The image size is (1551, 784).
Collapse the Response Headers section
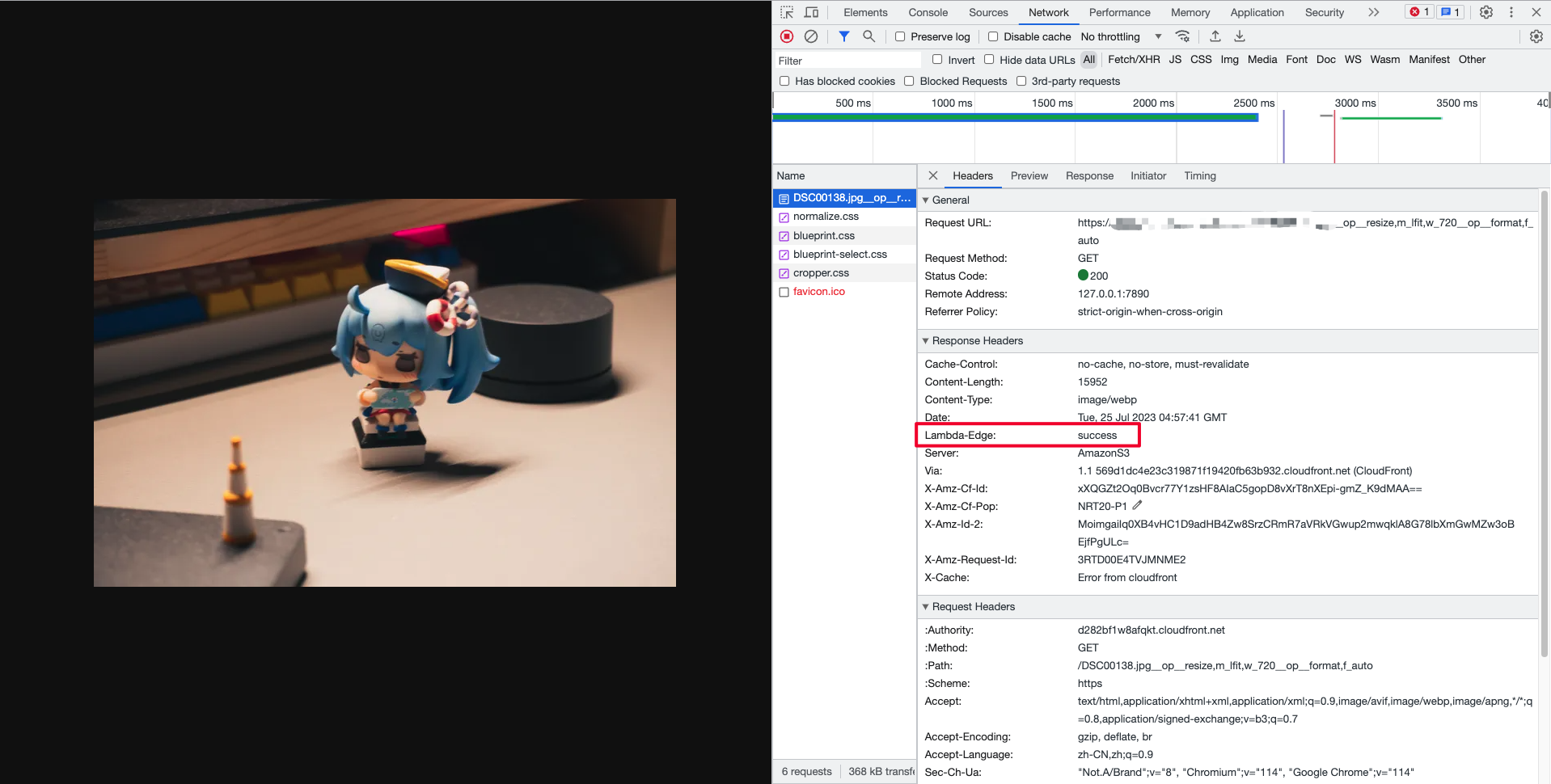pos(926,340)
